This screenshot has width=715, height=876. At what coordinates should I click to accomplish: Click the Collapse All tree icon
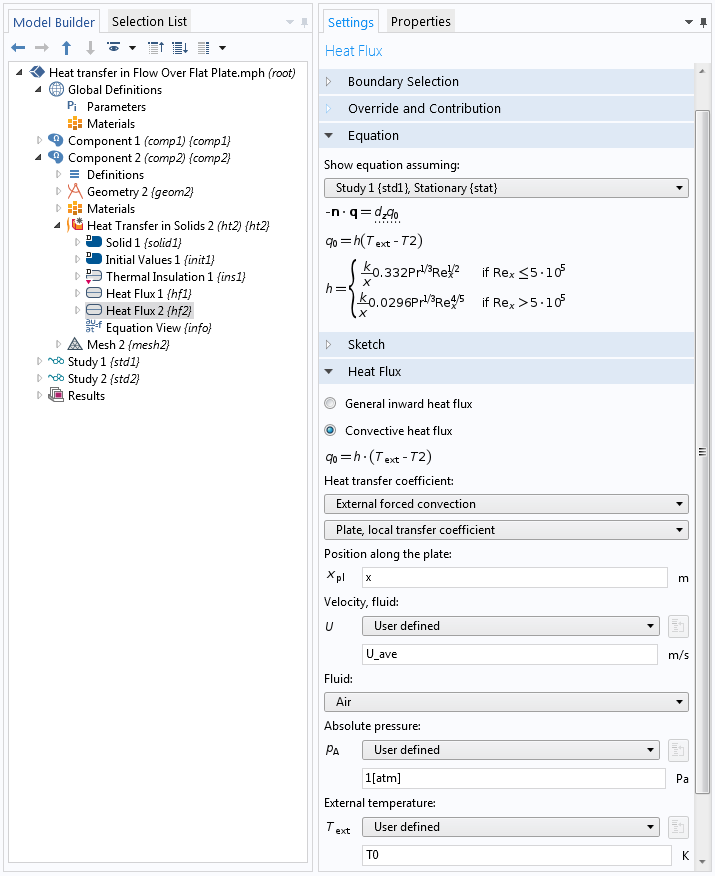(x=156, y=48)
